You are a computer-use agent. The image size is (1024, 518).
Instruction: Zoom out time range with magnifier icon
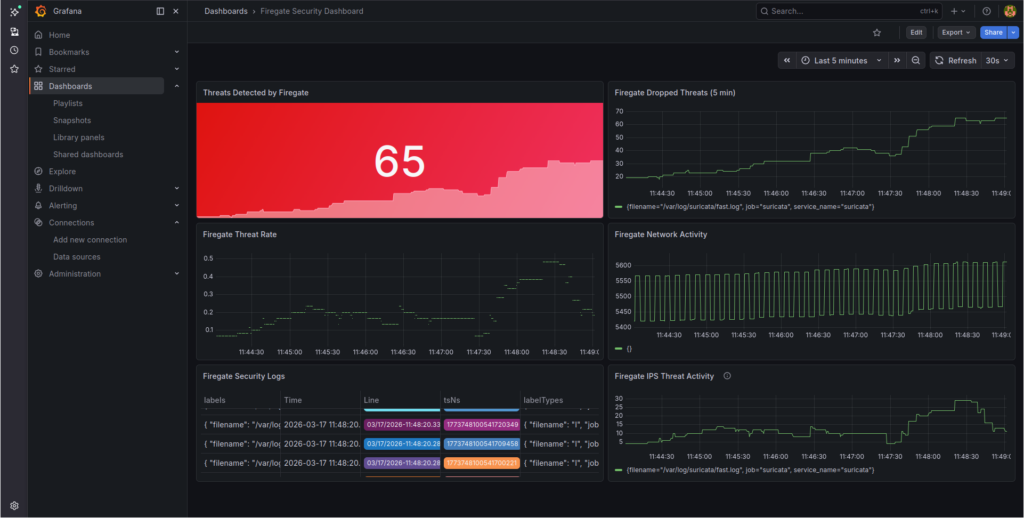point(916,60)
